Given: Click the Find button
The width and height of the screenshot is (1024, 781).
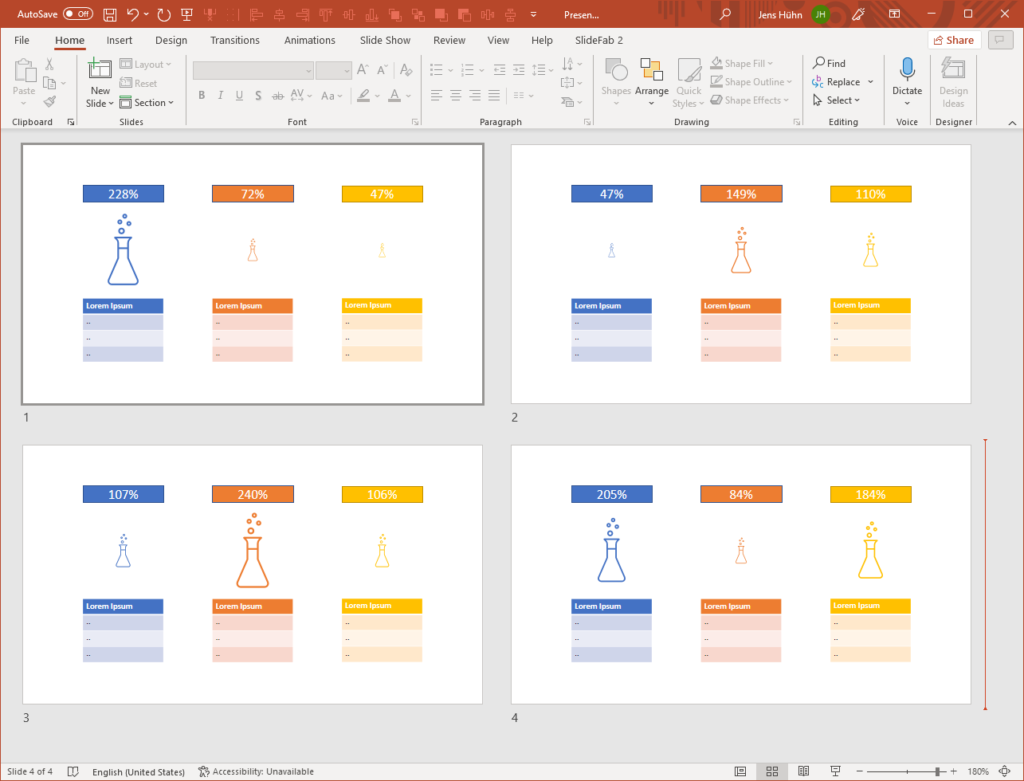Looking at the screenshot, I should 829,63.
